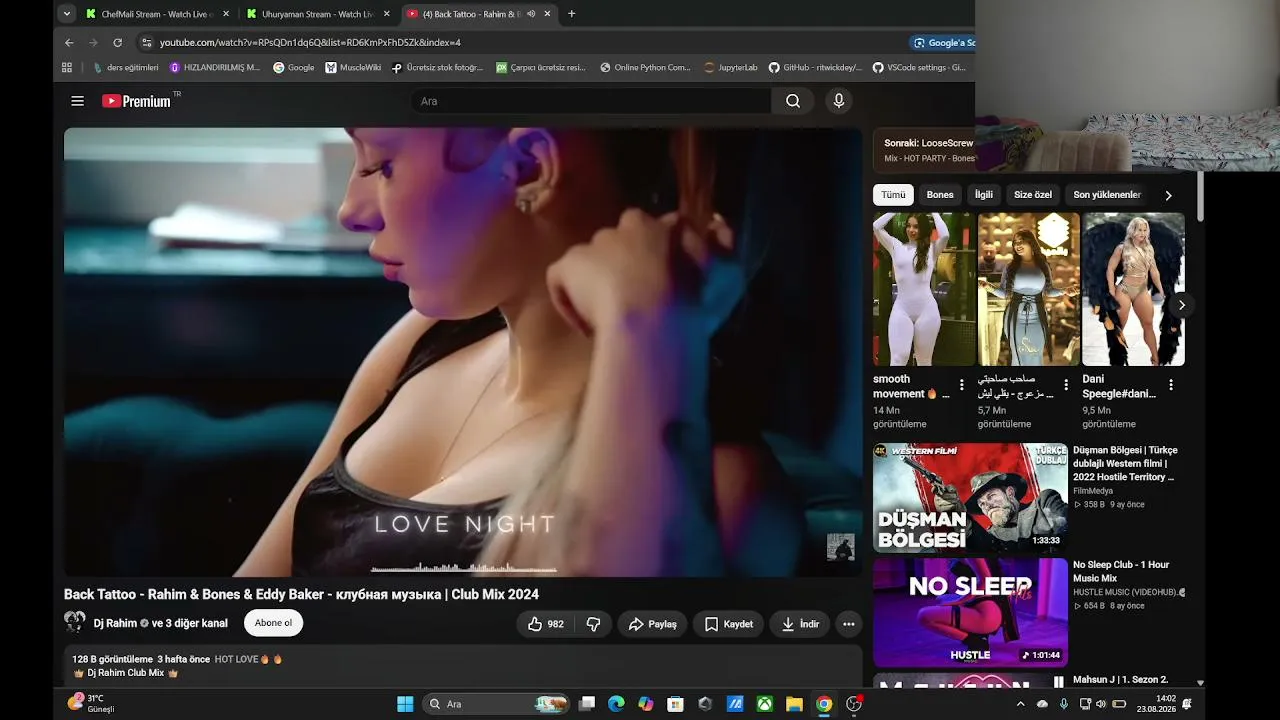This screenshot has height=720, width=1280.
Task: Open the Sonraki LooseScrew playlist panel
Action: 923,150
